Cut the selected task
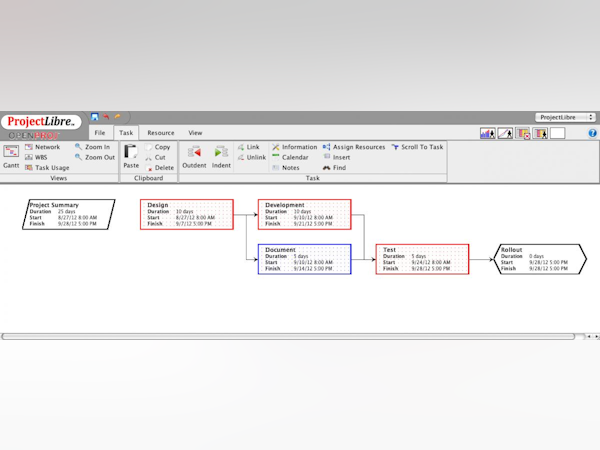600x450 pixels. tap(155, 157)
